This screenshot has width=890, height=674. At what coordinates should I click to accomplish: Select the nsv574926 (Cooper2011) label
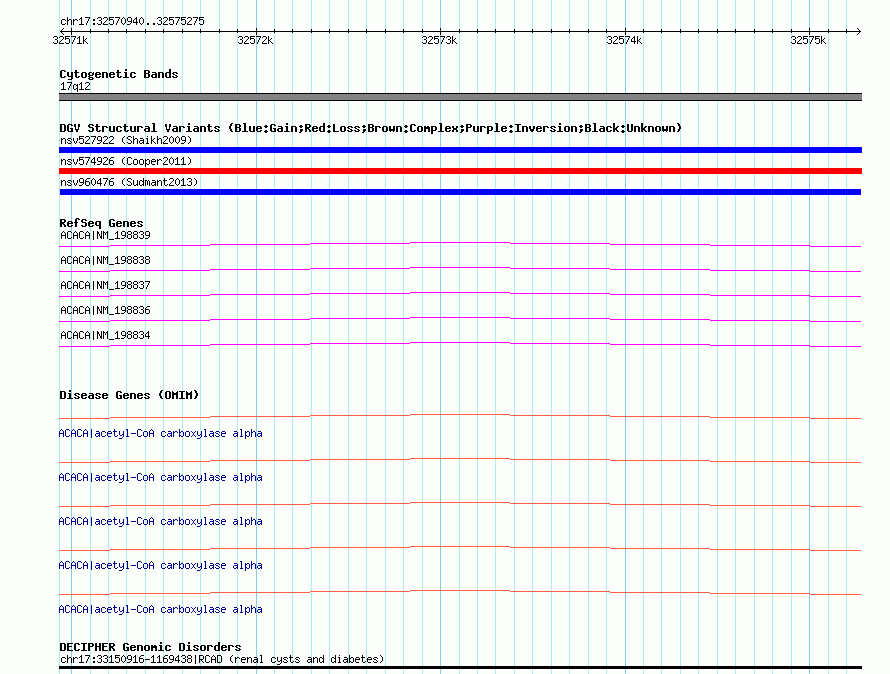pyautogui.click(x=126, y=161)
